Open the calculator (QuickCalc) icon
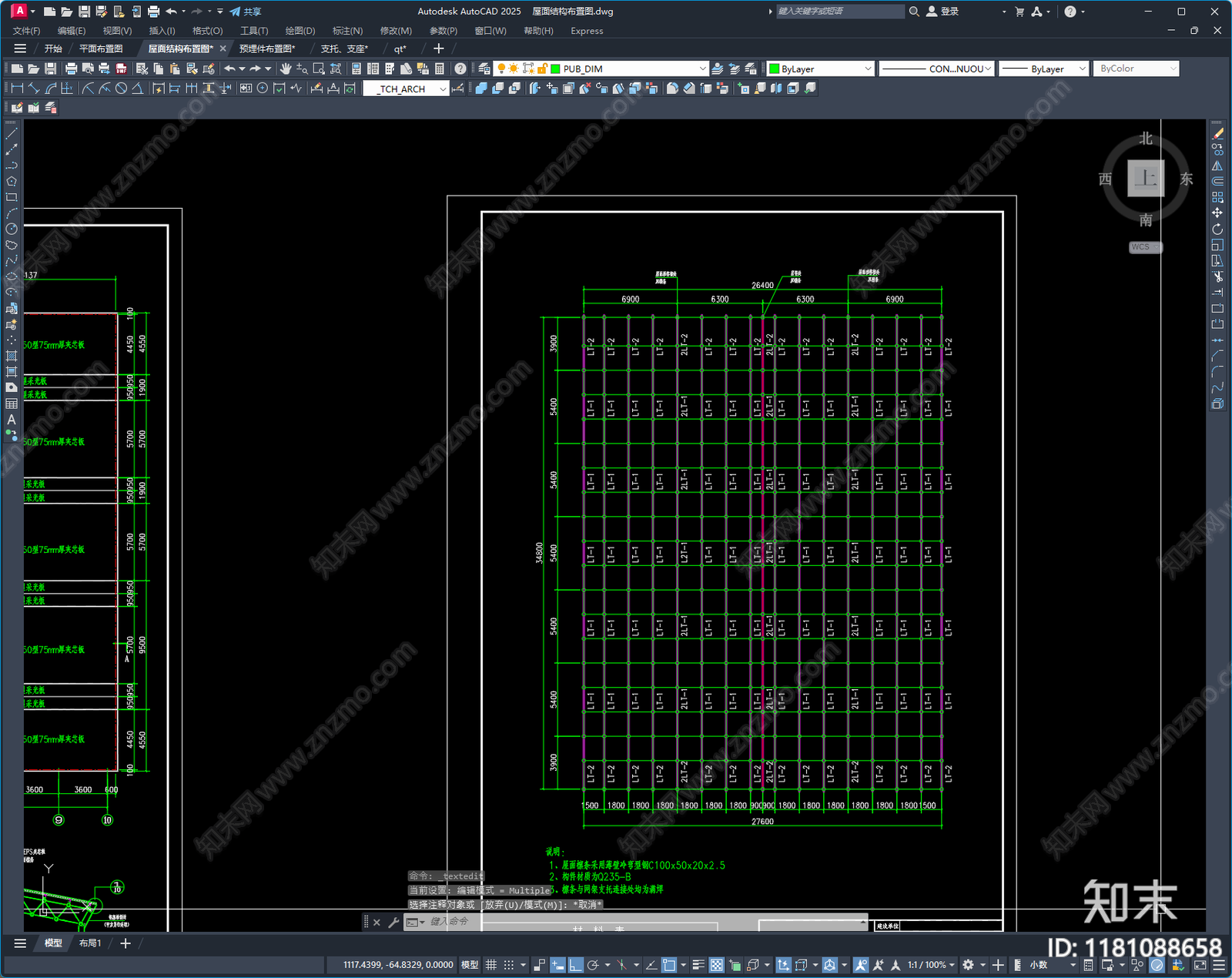 (440, 69)
